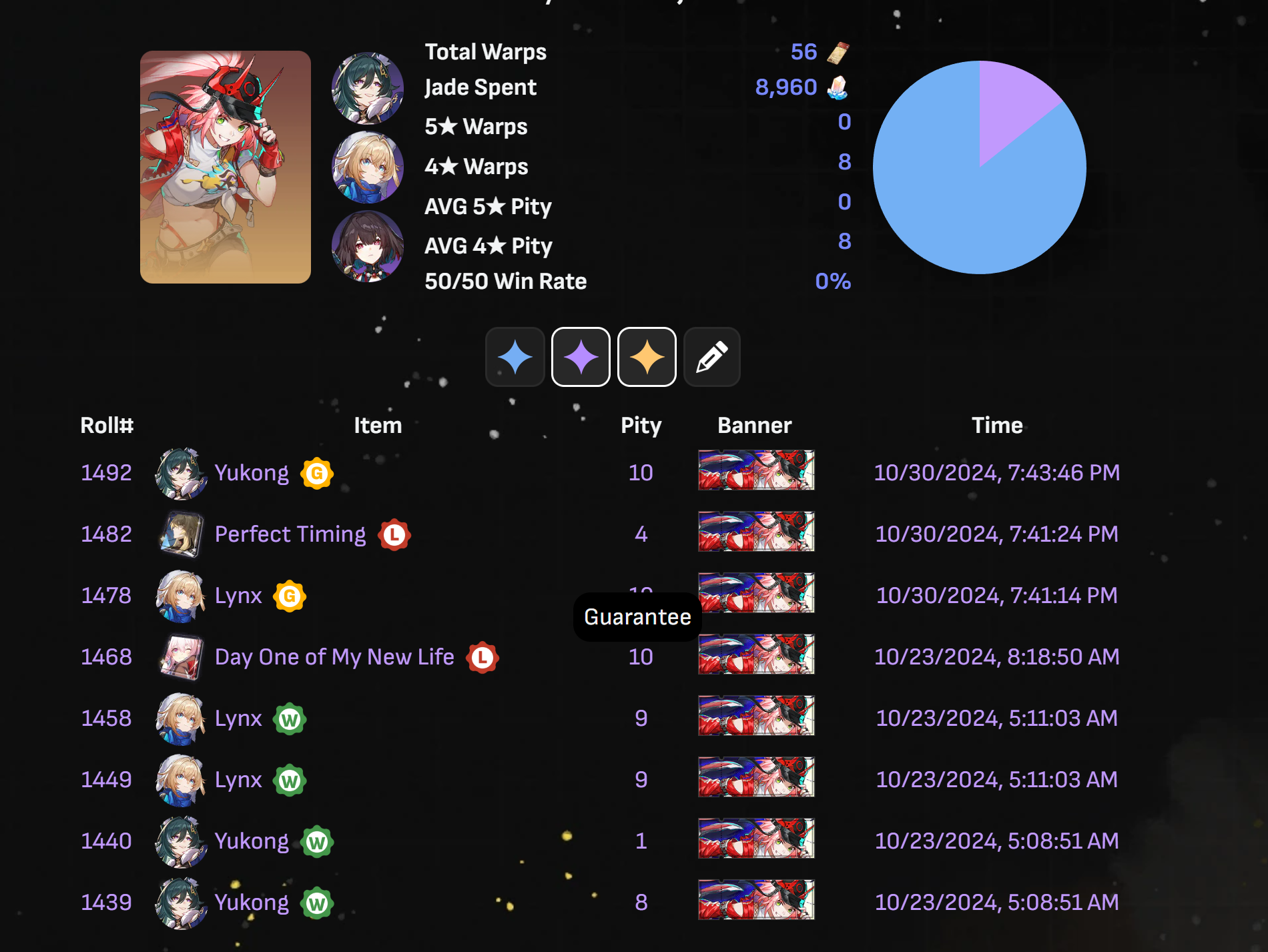The width and height of the screenshot is (1268, 952).
Task: Open the Day One of My New Life link
Action: (334, 657)
